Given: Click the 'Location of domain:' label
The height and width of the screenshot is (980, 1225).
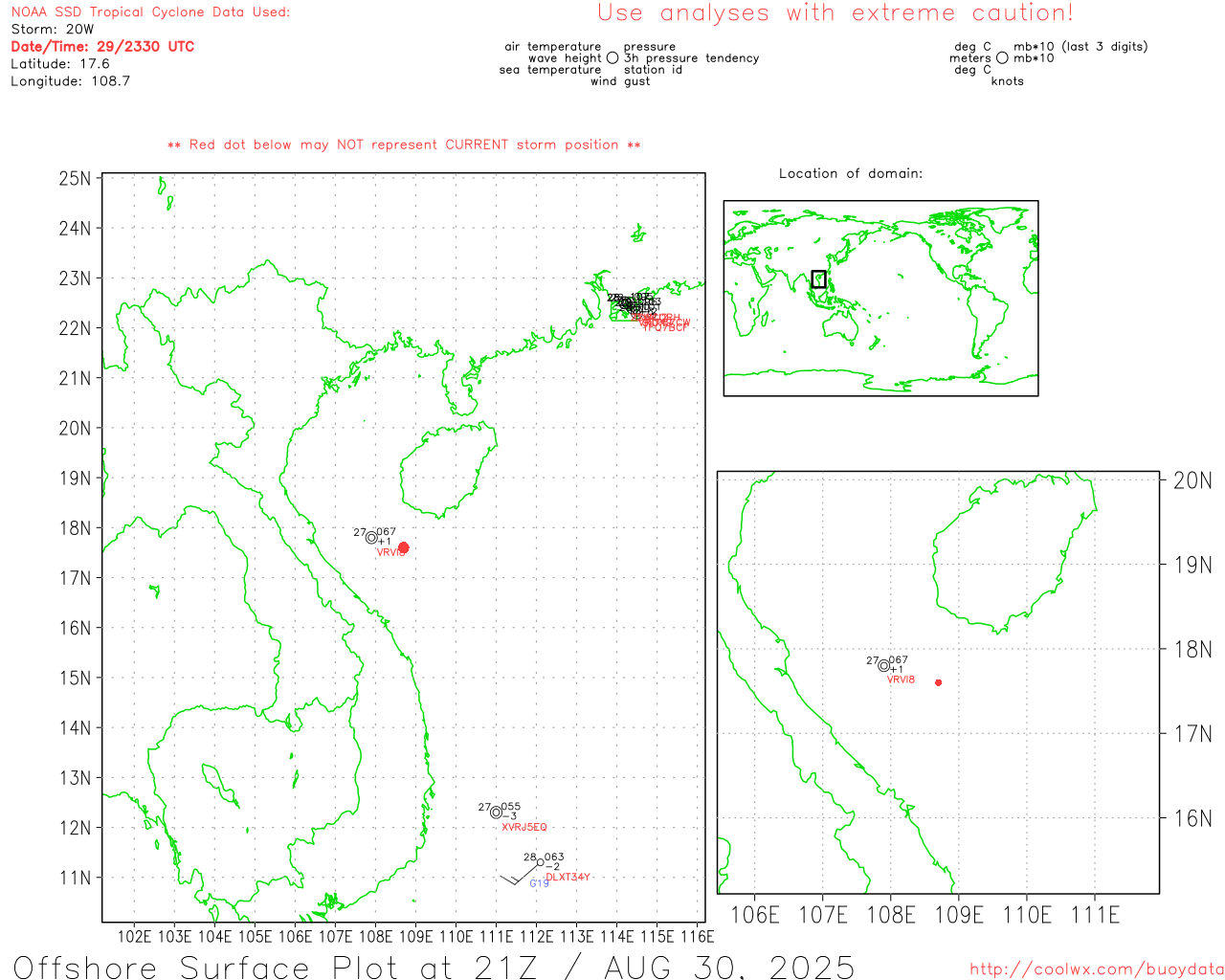Looking at the screenshot, I should click(x=851, y=174).
